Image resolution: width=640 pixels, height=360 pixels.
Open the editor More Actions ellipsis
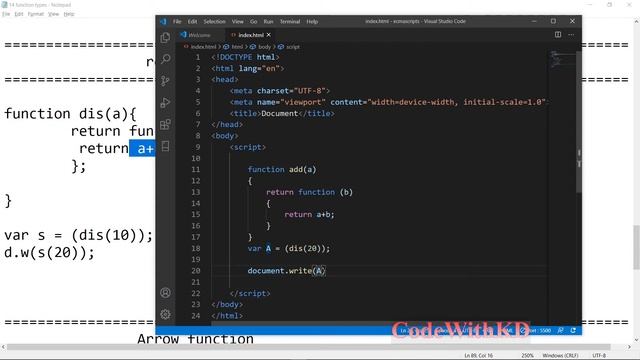pos(571,35)
